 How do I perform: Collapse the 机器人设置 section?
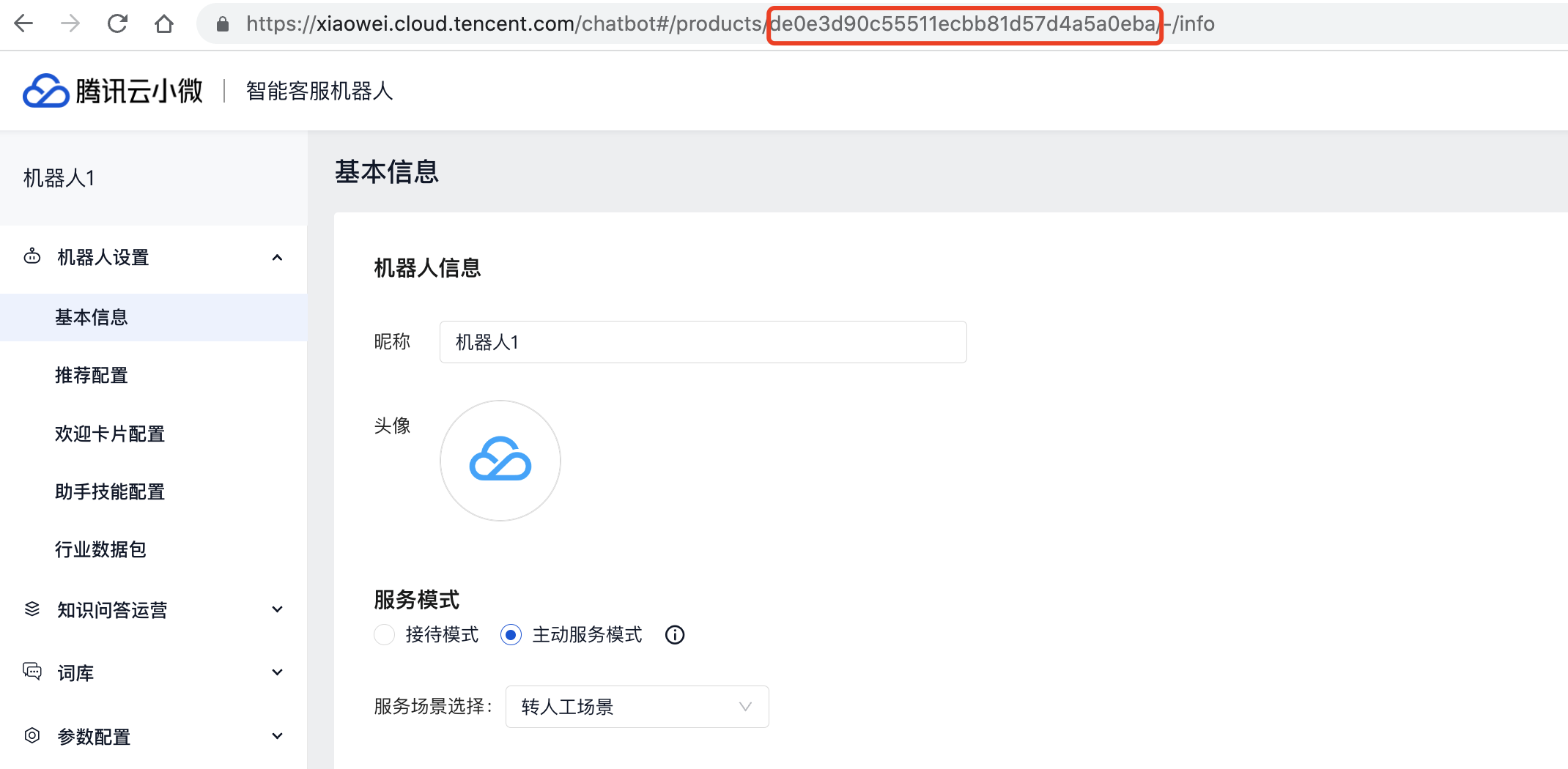277,257
